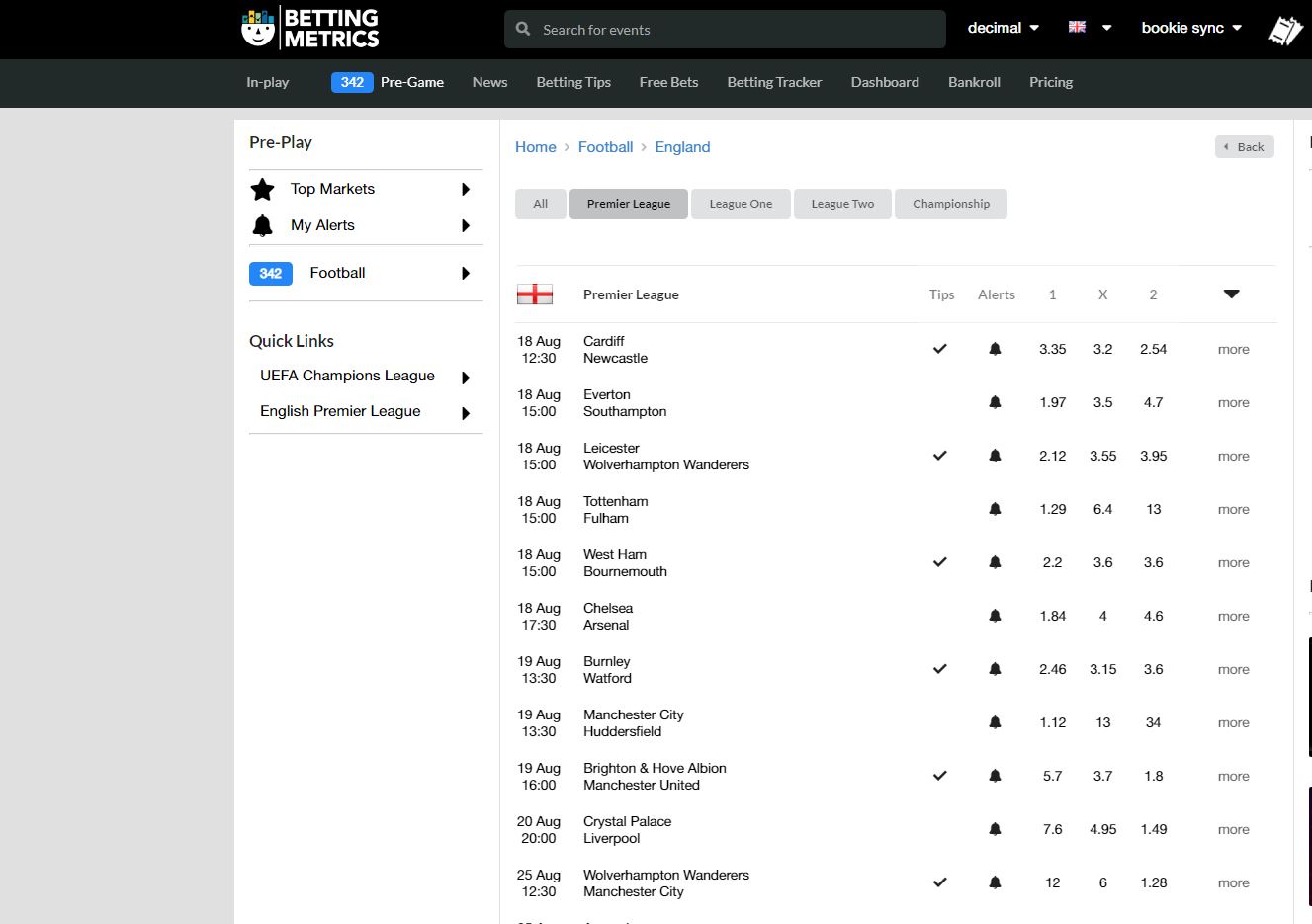Switch to the Championship tab
Image resolution: width=1312 pixels, height=924 pixels.
click(x=950, y=204)
